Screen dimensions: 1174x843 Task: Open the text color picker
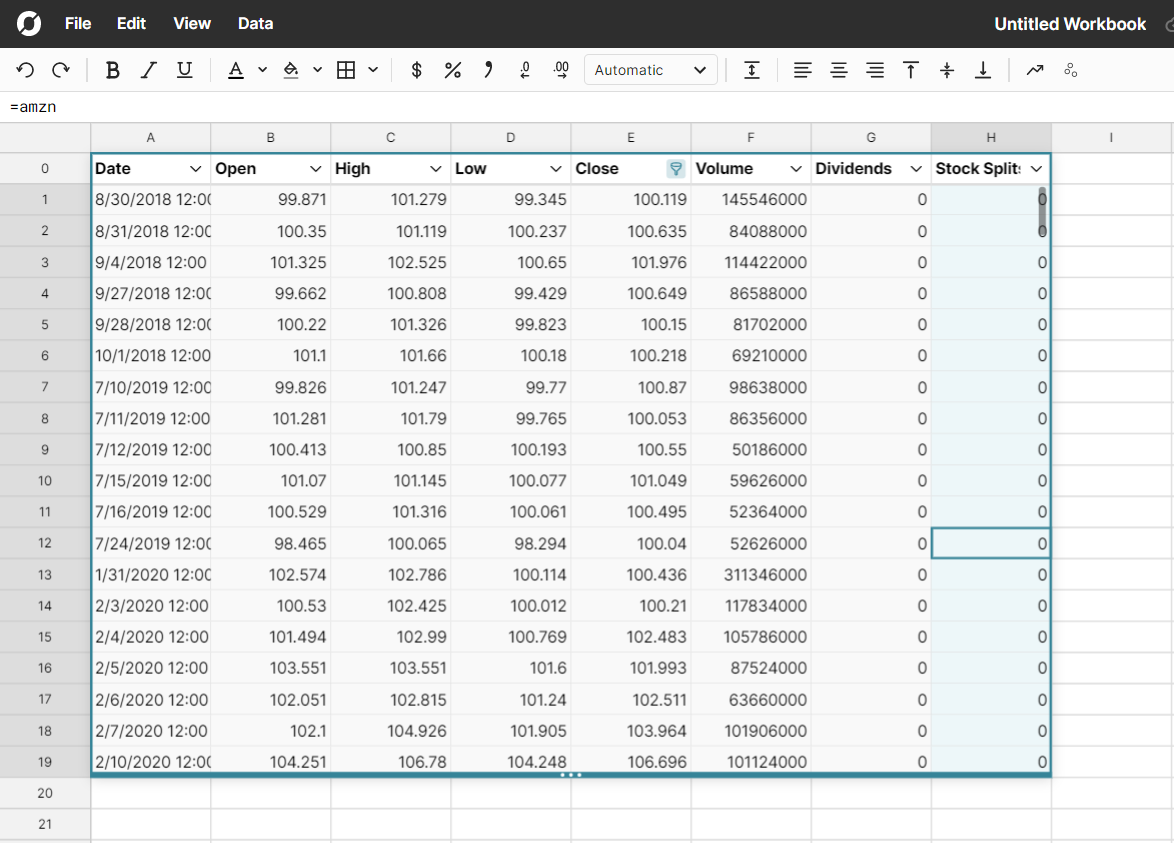point(236,70)
